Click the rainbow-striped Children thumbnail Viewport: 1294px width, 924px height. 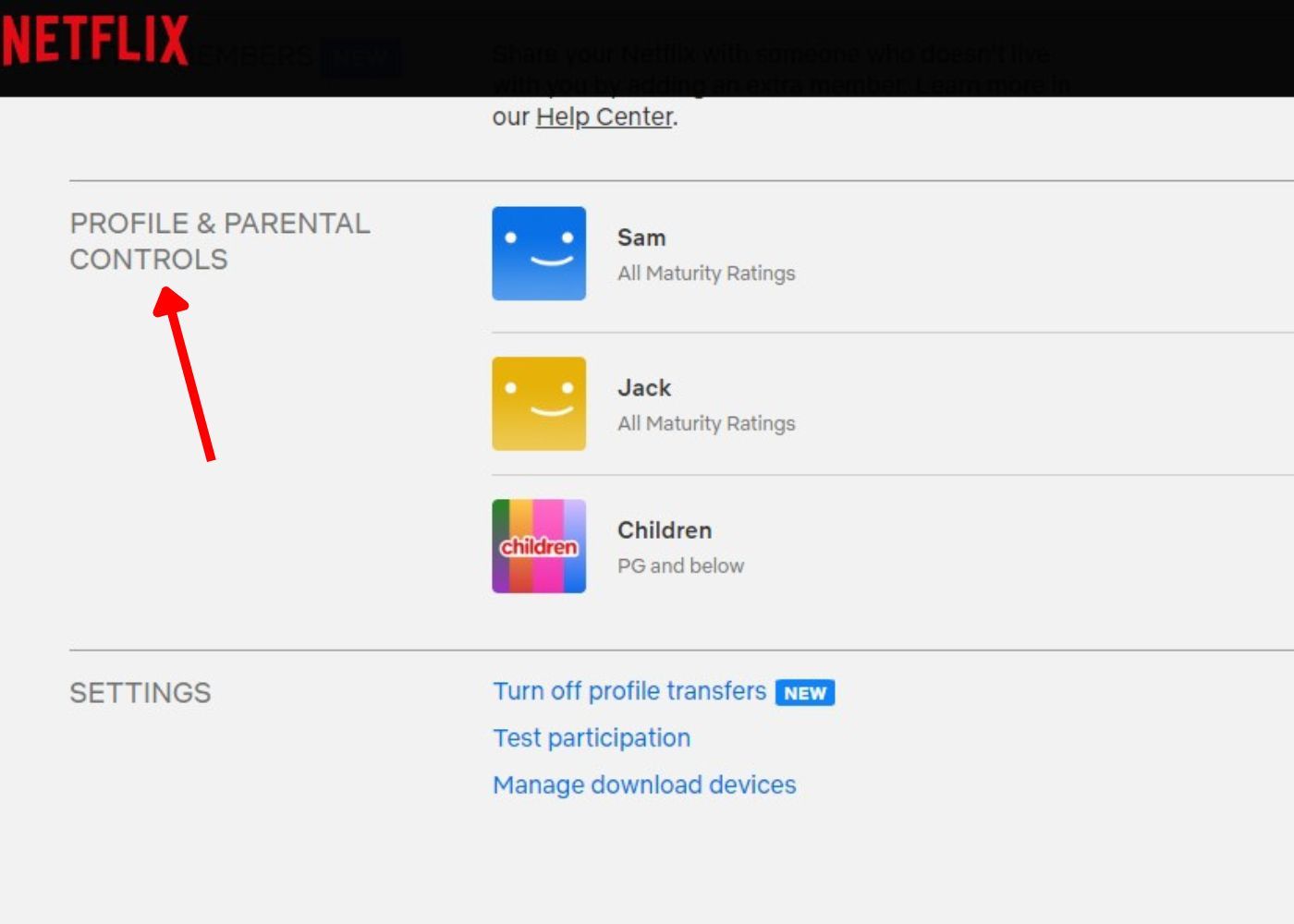(x=539, y=545)
